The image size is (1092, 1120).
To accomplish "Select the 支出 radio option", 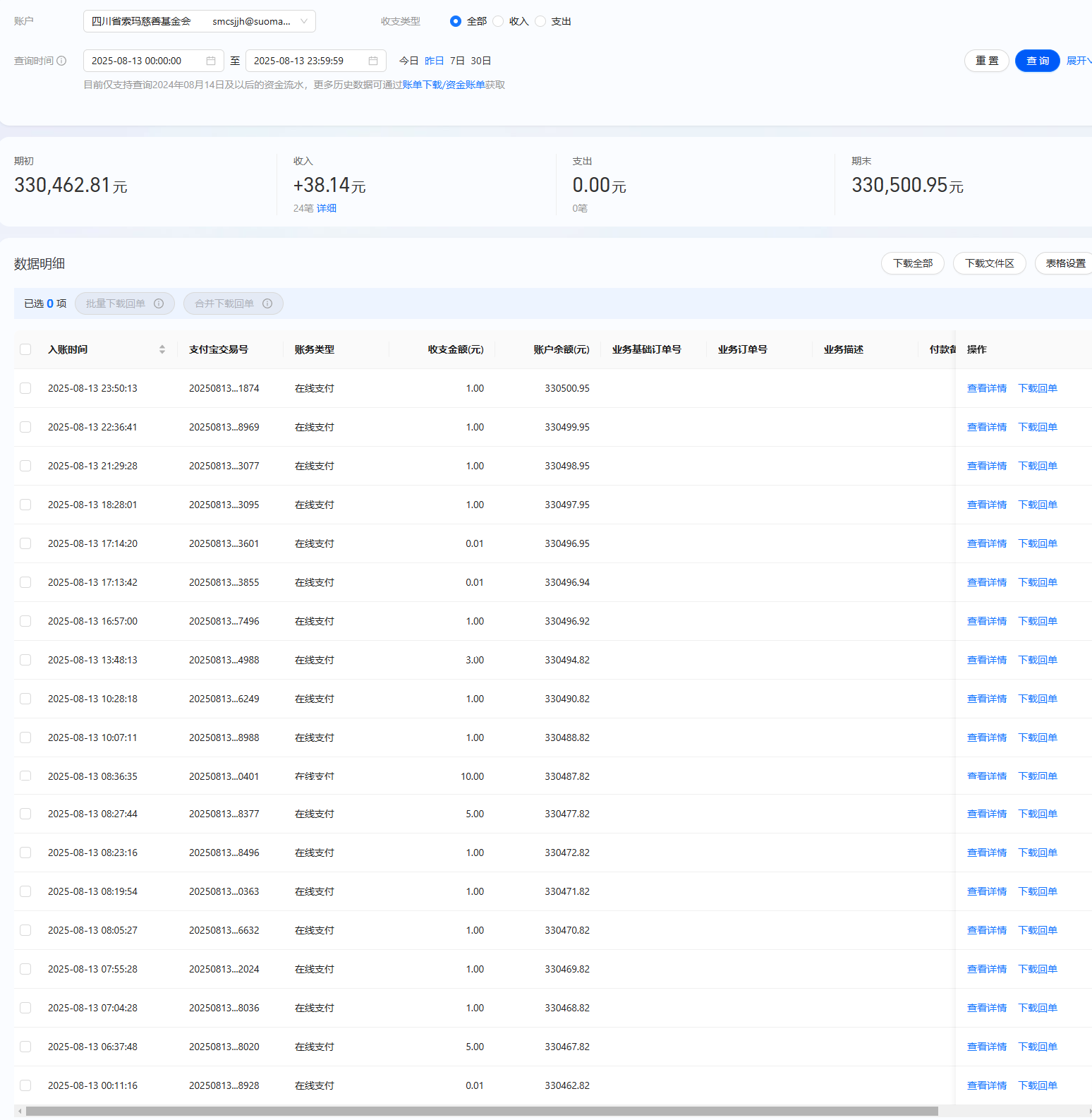I will coord(541,21).
